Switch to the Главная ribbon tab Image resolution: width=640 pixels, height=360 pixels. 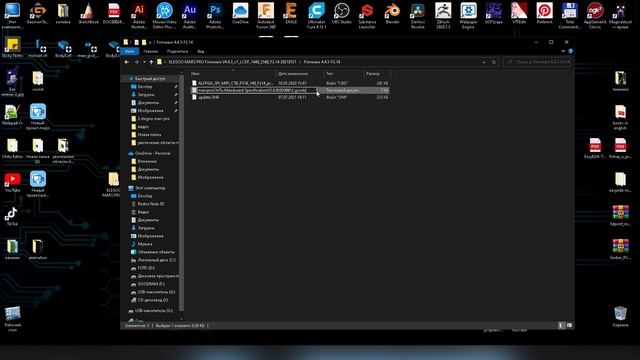coord(151,51)
